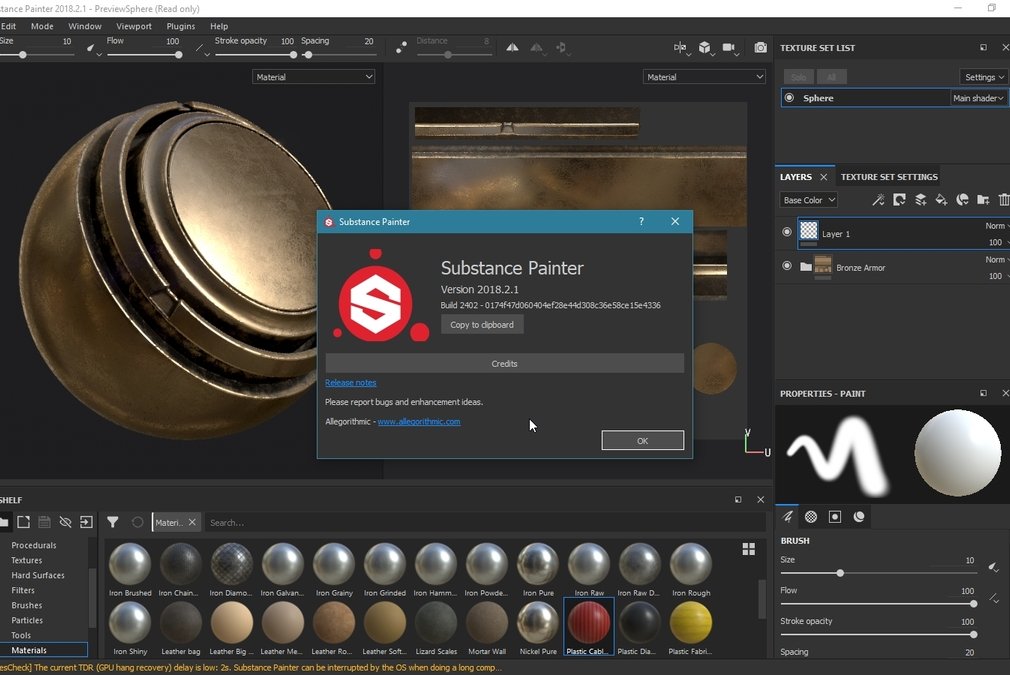
Task: Toggle Layer 1 visibility eye
Action: [x=786, y=232]
